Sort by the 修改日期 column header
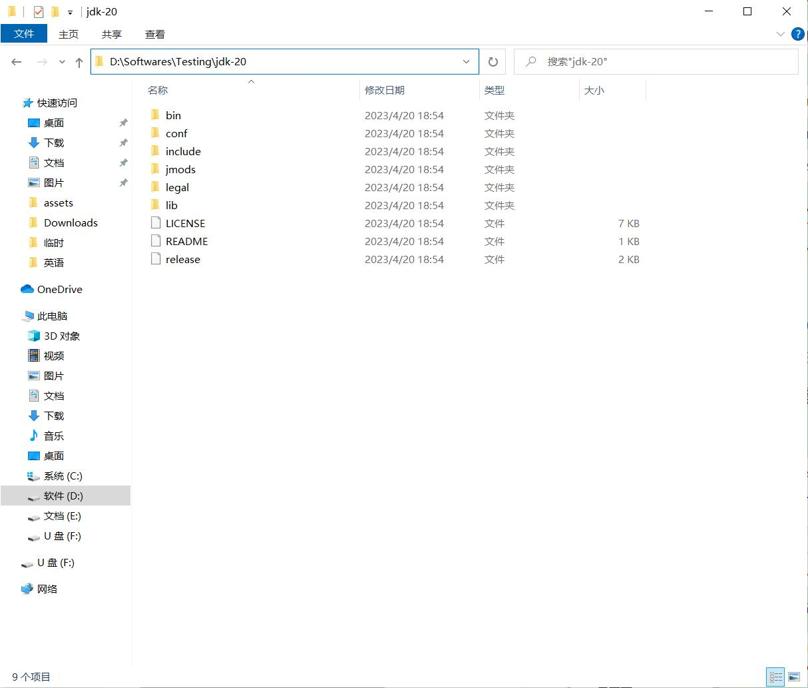 point(384,90)
